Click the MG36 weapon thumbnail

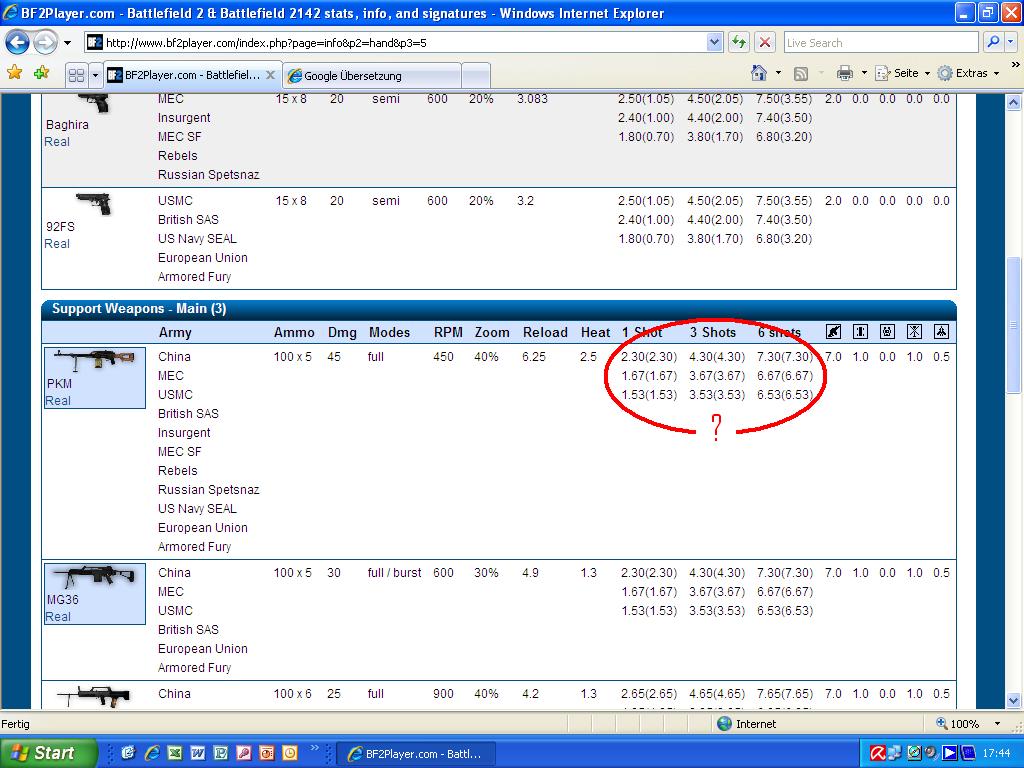(x=95, y=577)
